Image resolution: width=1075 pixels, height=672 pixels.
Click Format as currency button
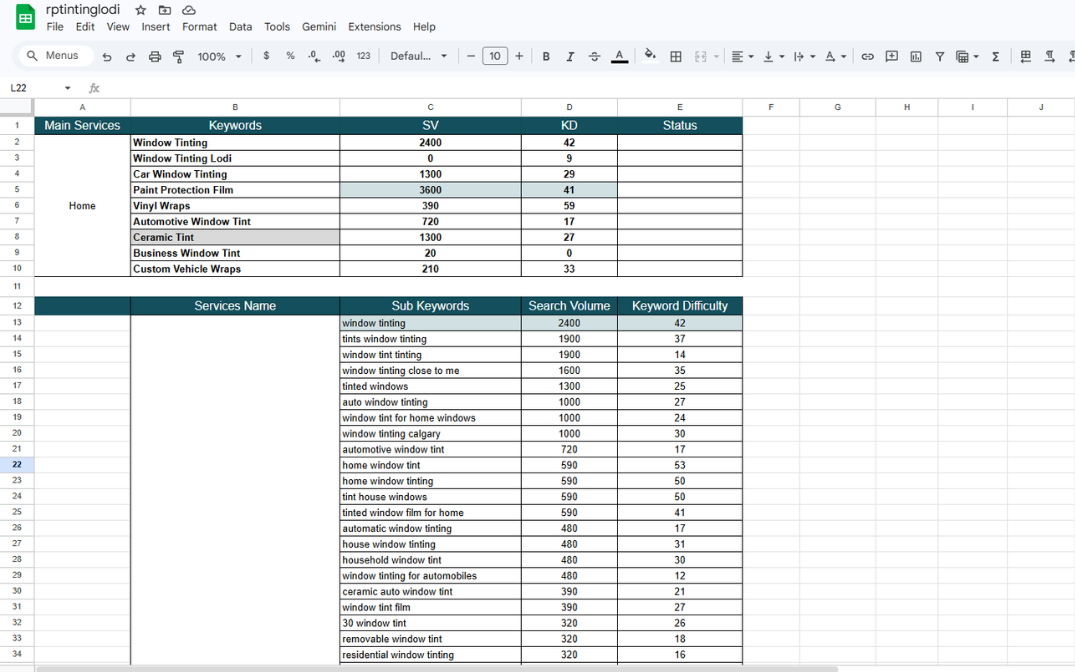(266, 57)
